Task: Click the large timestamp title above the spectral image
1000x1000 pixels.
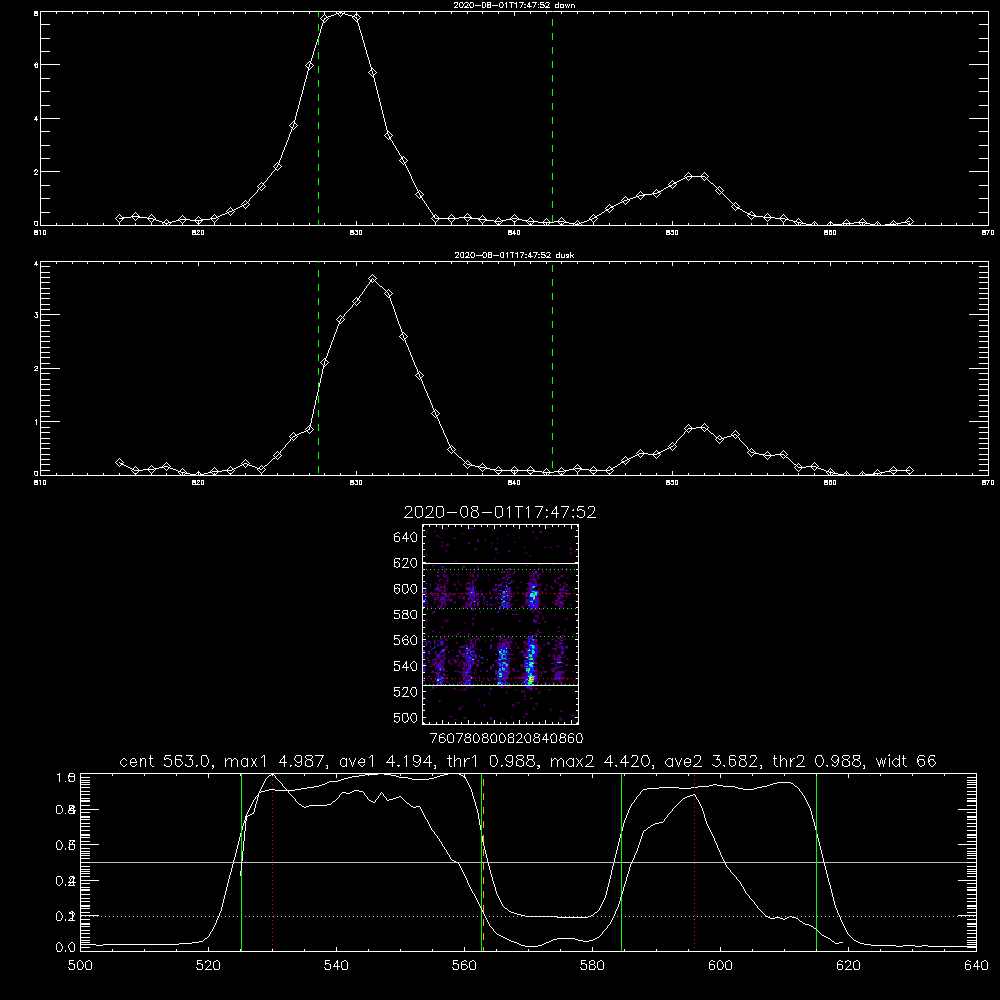Action: (500, 512)
